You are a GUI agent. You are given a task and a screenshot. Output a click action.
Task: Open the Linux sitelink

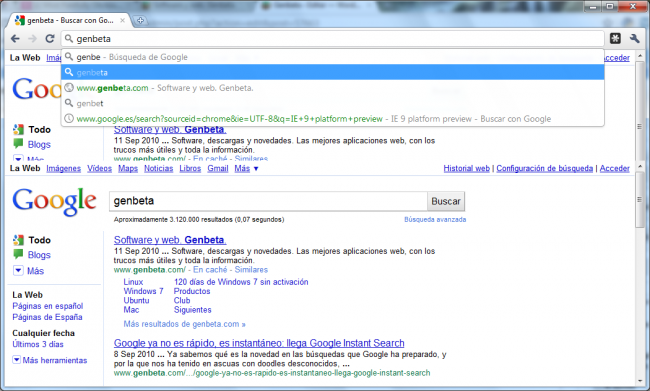(133, 282)
